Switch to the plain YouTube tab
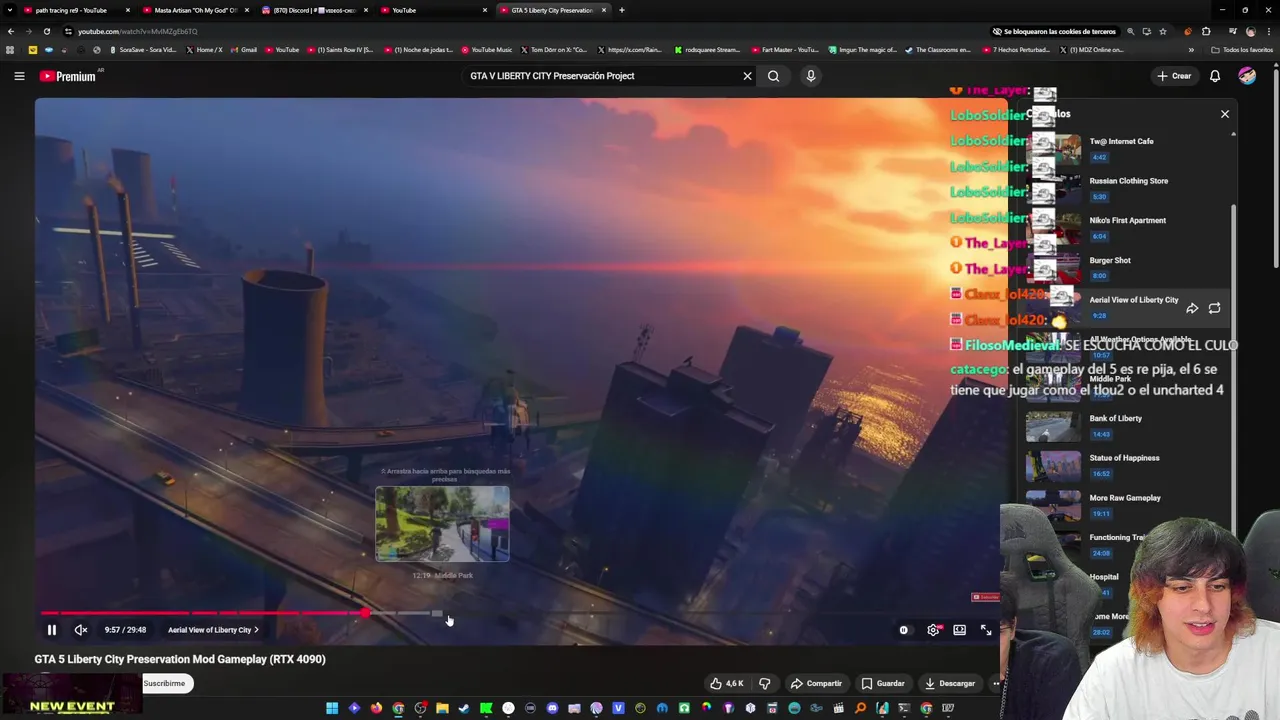The width and height of the screenshot is (1280, 720). click(x=433, y=10)
